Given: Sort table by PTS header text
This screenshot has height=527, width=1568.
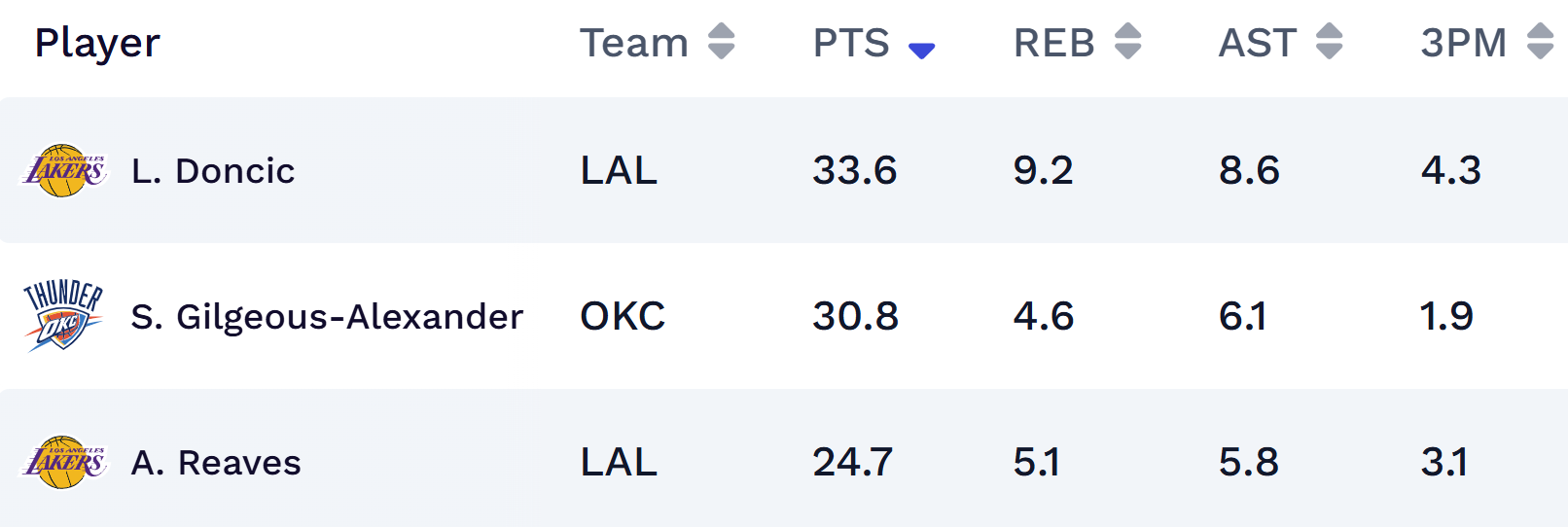Looking at the screenshot, I should coord(851,43).
